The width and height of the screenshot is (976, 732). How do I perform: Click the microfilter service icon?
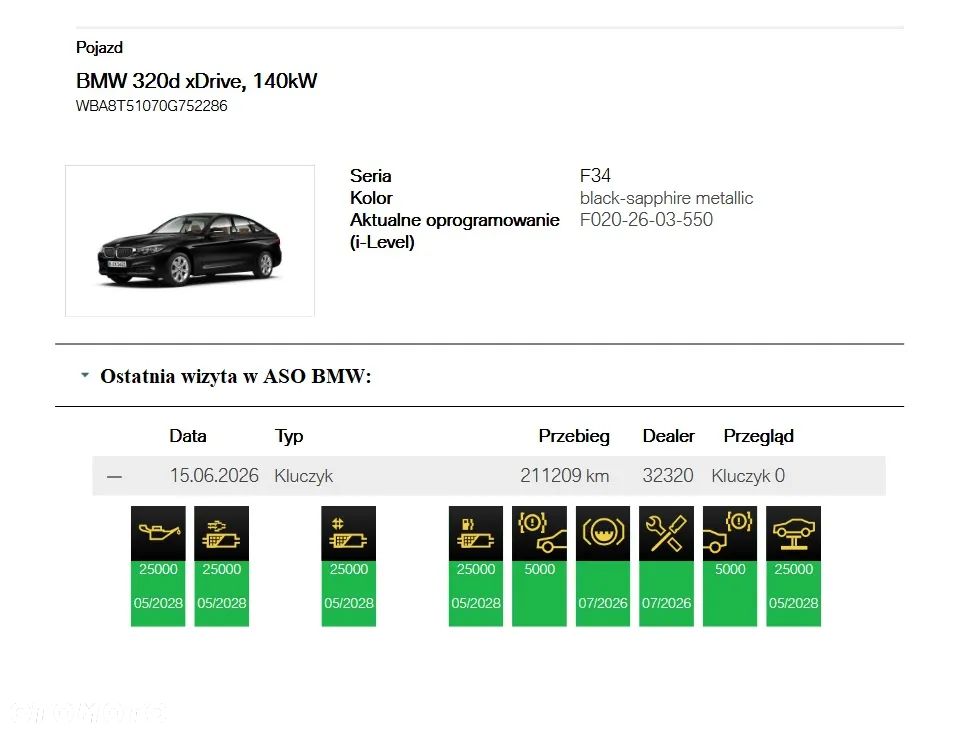coord(349,533)
